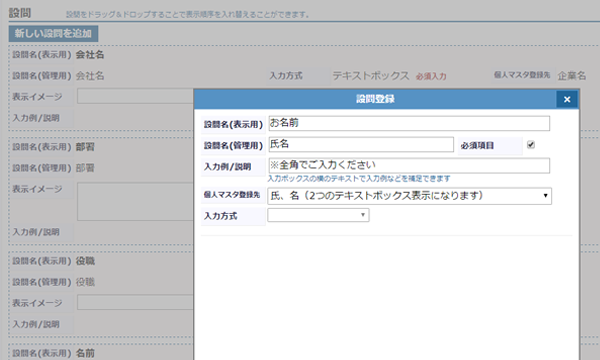This screenshot has width=600, height=360.
Task: Click the 必須項目 label in dialog
Action: (x=477, y=145)
